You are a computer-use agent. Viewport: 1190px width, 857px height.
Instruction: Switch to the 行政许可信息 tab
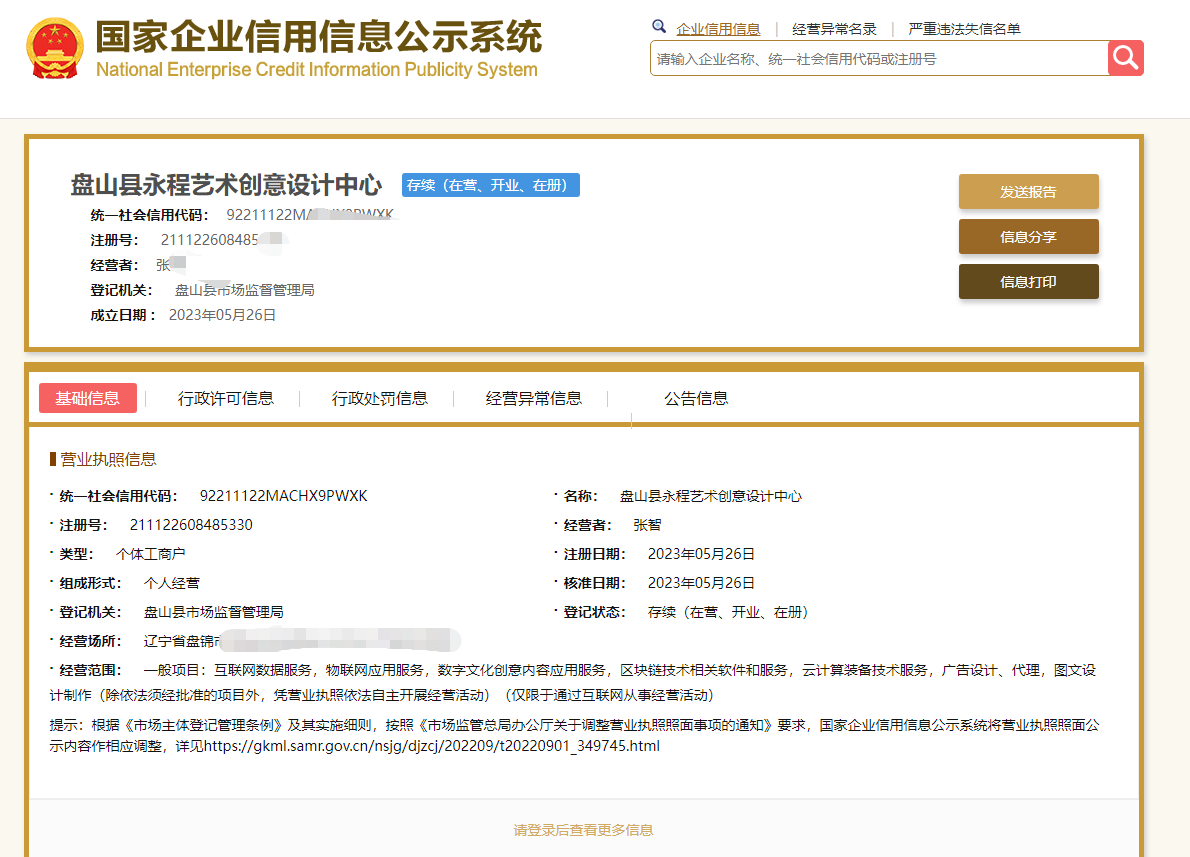pyautogui.click(x=225, y=399)
